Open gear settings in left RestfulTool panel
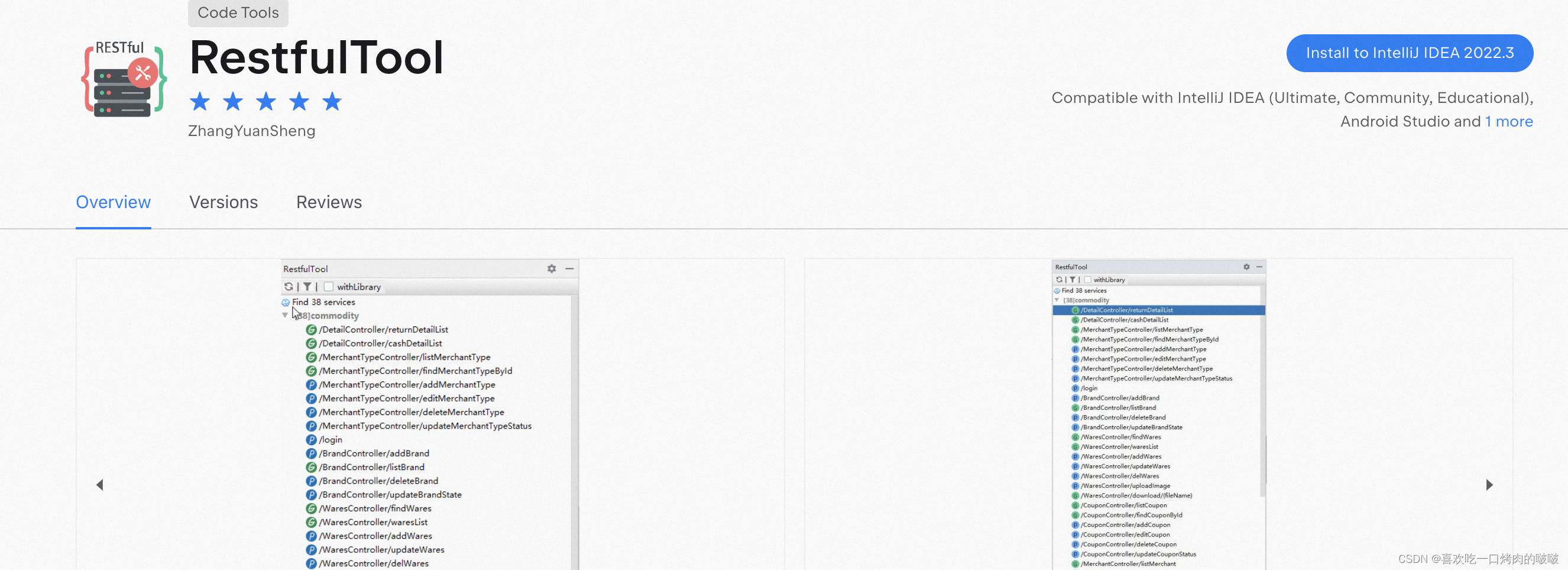 point(552,268)
